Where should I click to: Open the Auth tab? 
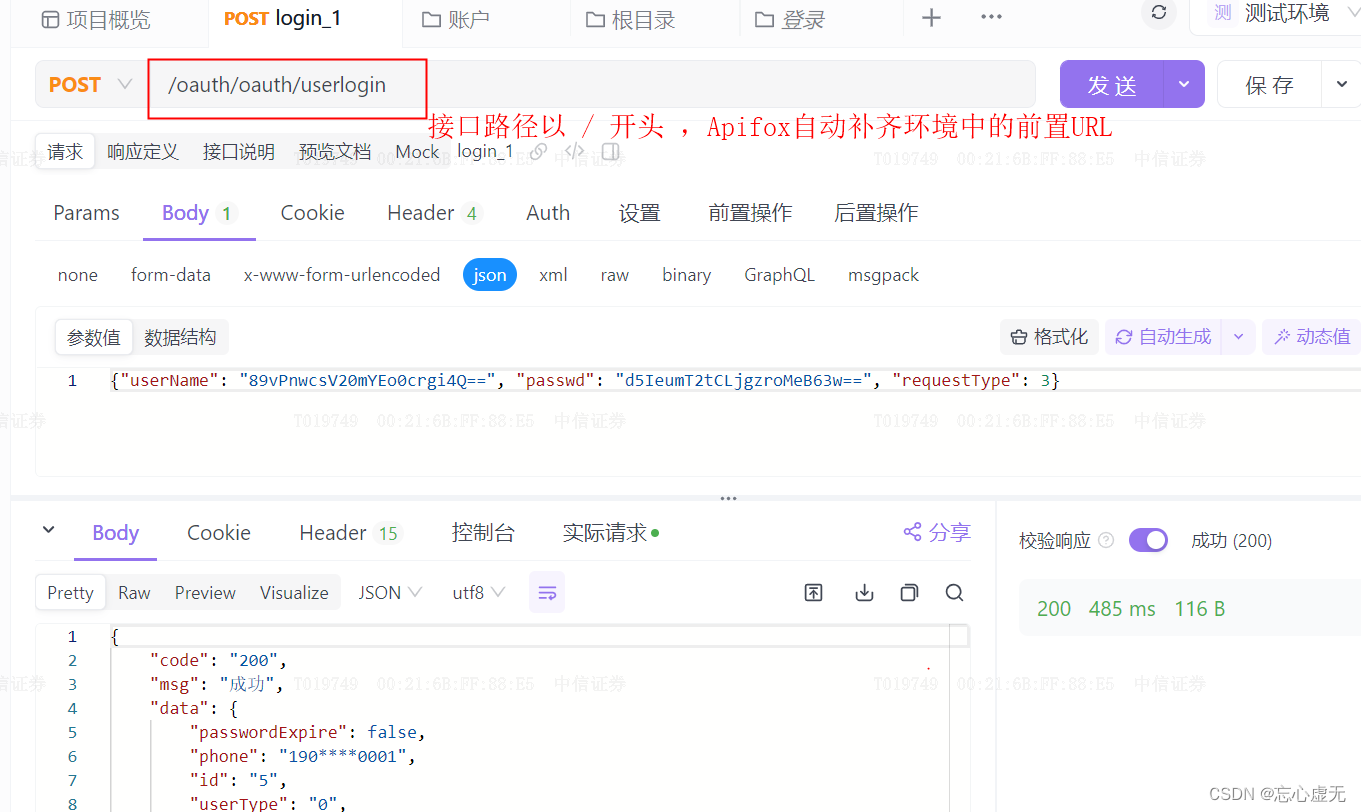tap(548, 213)
